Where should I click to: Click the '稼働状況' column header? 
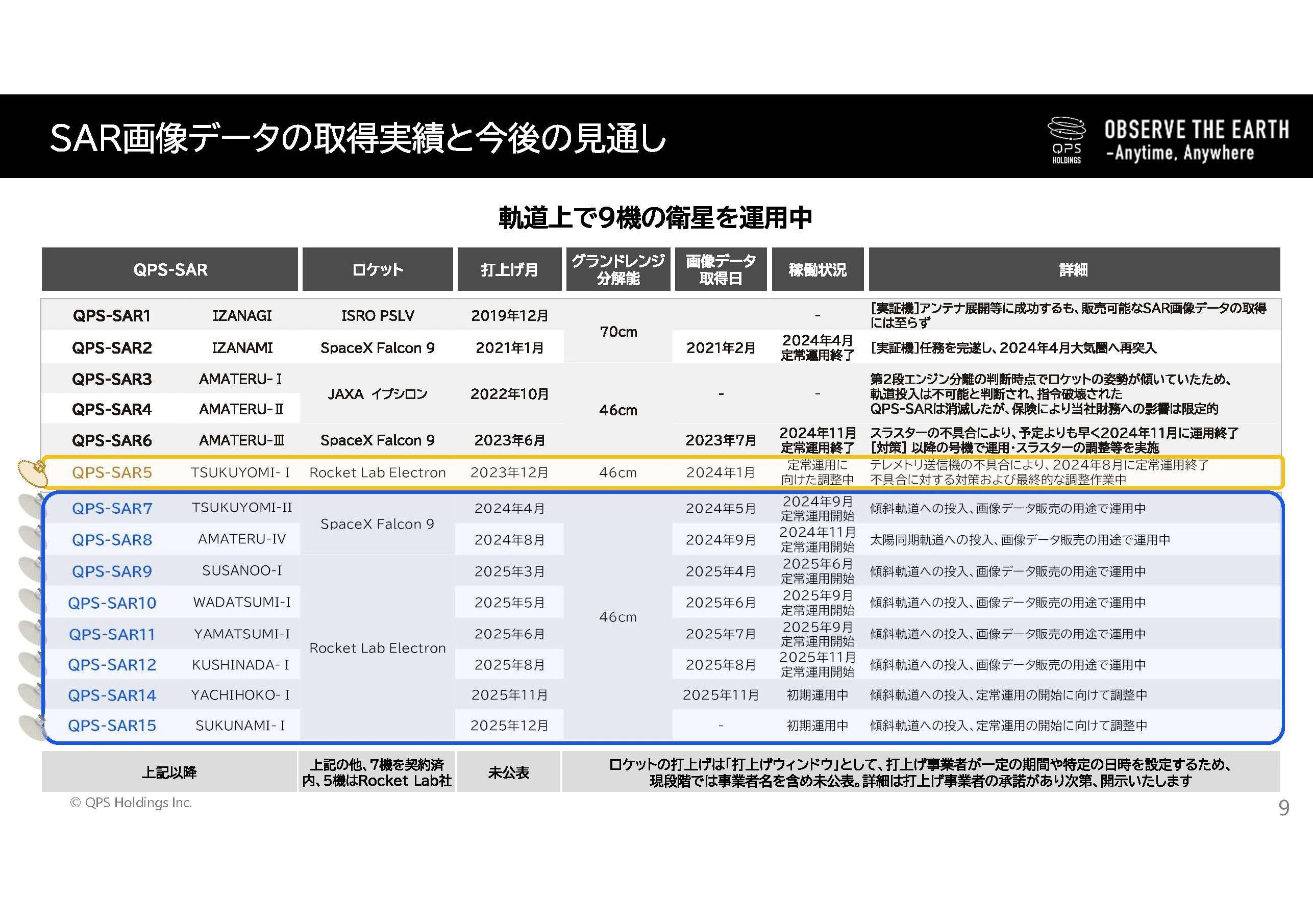(x=817, y=269)
